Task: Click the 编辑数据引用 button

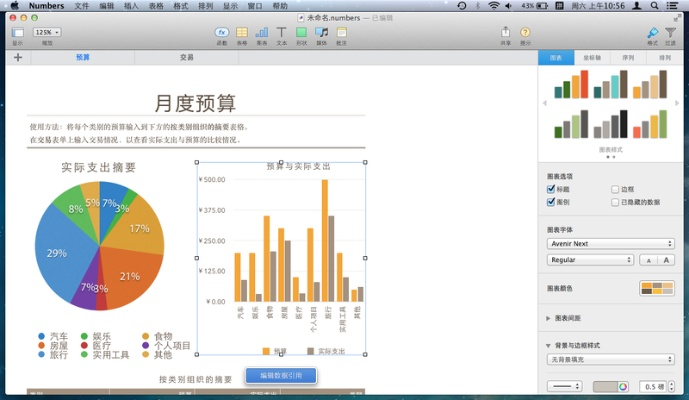Action: click(281, 376)
